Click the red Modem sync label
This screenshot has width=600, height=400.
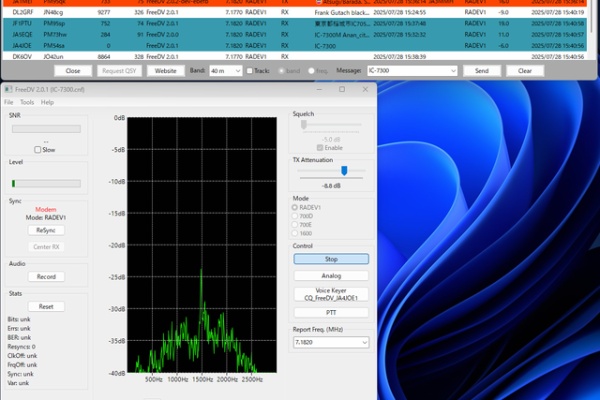point(46,209)
